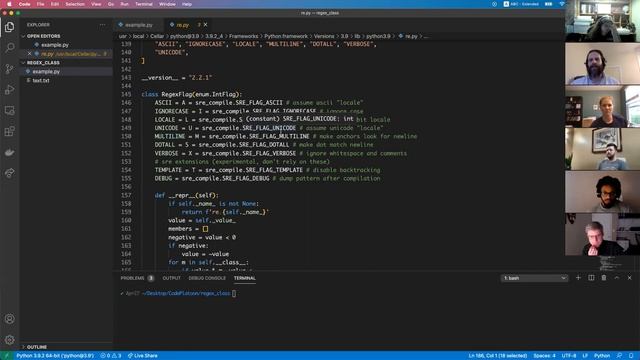640x360 pixels.
Task: Open the Docker view in activity bar
Action: [9, 152]
